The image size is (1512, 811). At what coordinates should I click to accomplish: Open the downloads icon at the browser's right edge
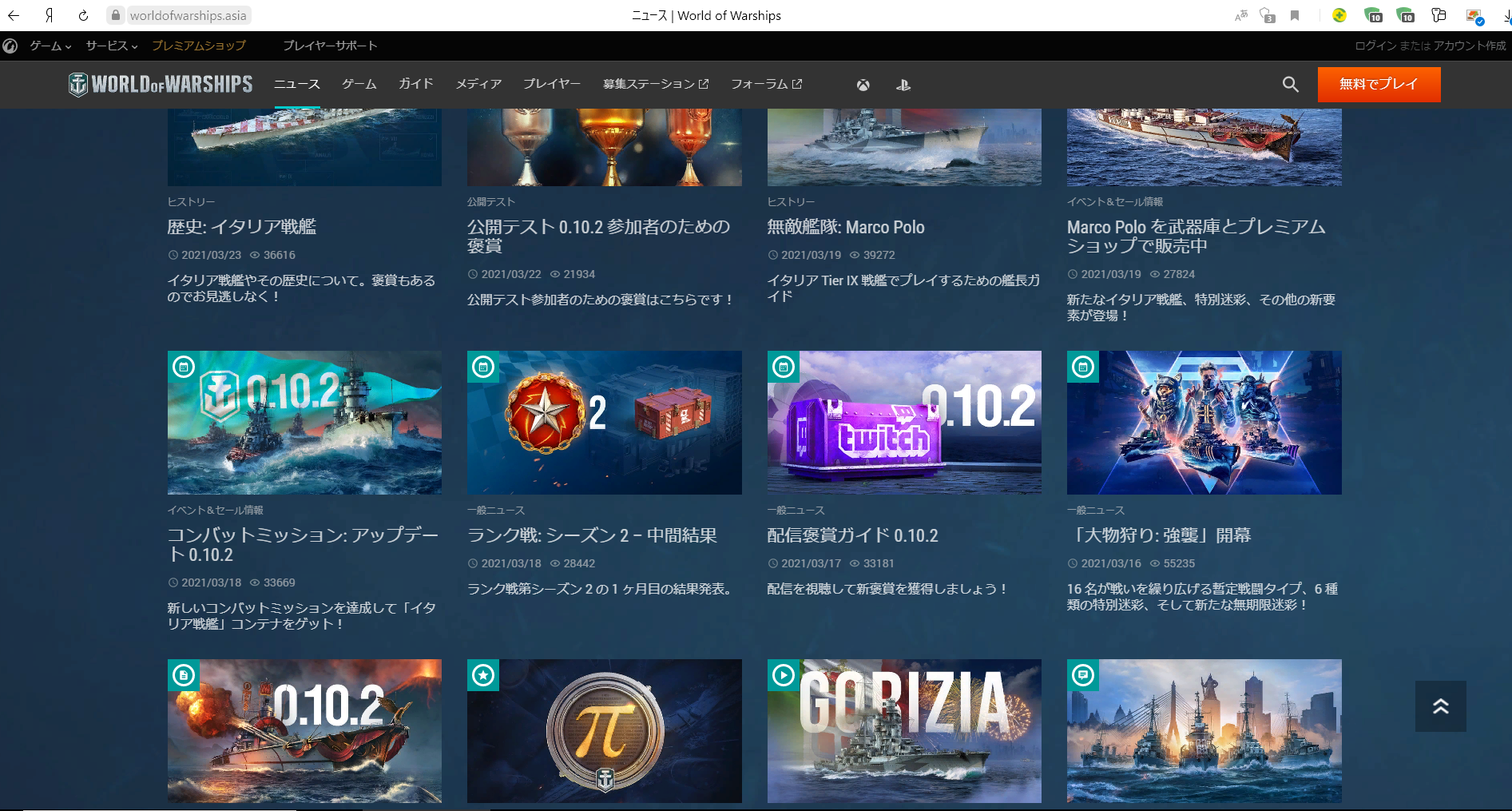tap(1506, 15)
